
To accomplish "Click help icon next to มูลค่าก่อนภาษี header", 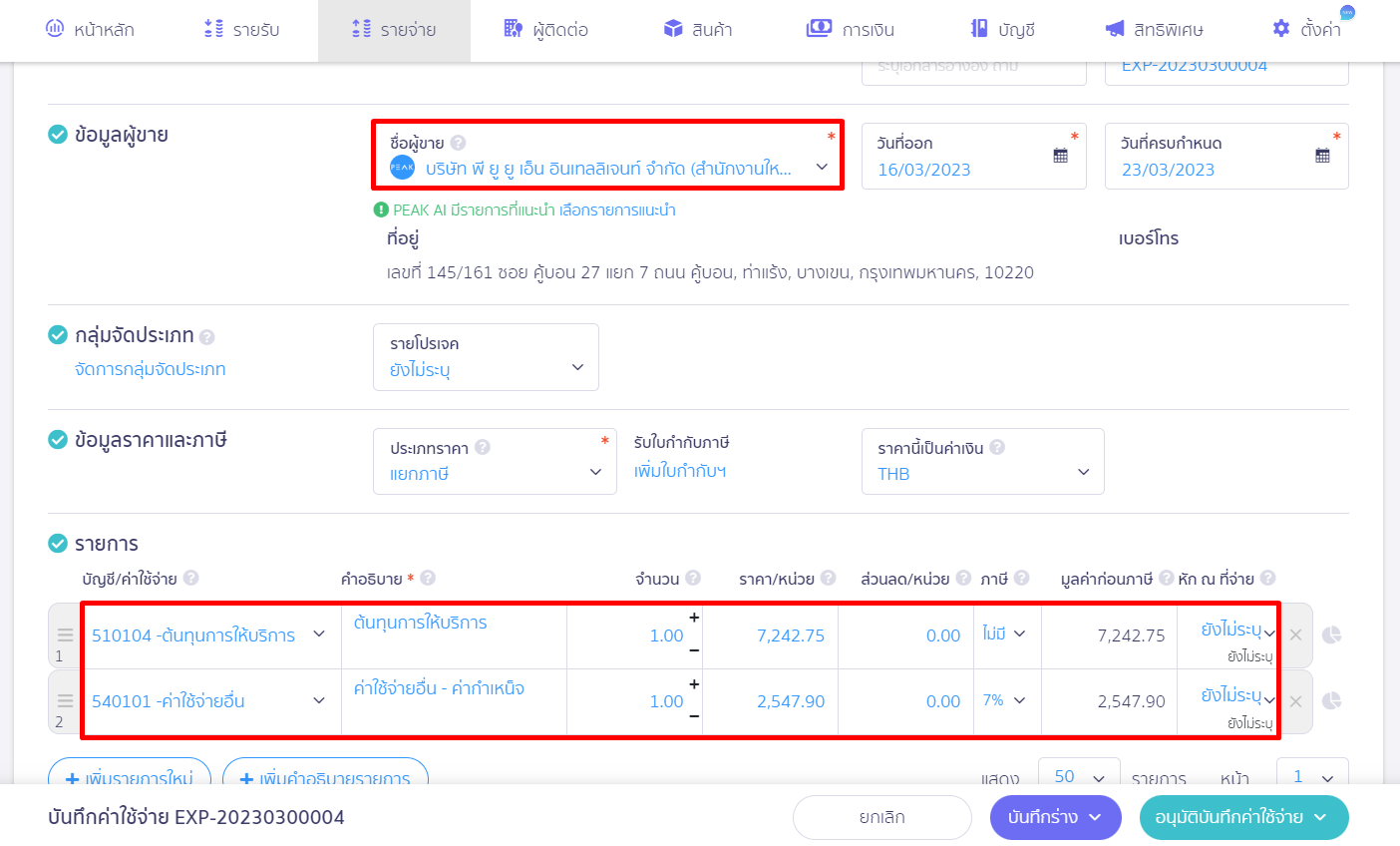I will click(x=1166, y=578).
